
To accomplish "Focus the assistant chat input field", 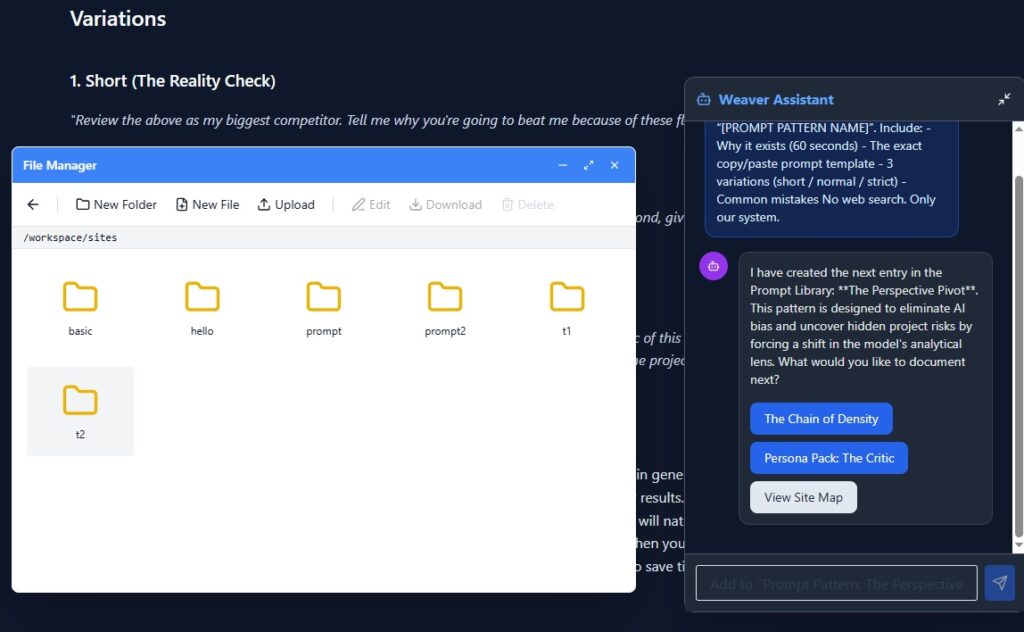I will [836, 583].
